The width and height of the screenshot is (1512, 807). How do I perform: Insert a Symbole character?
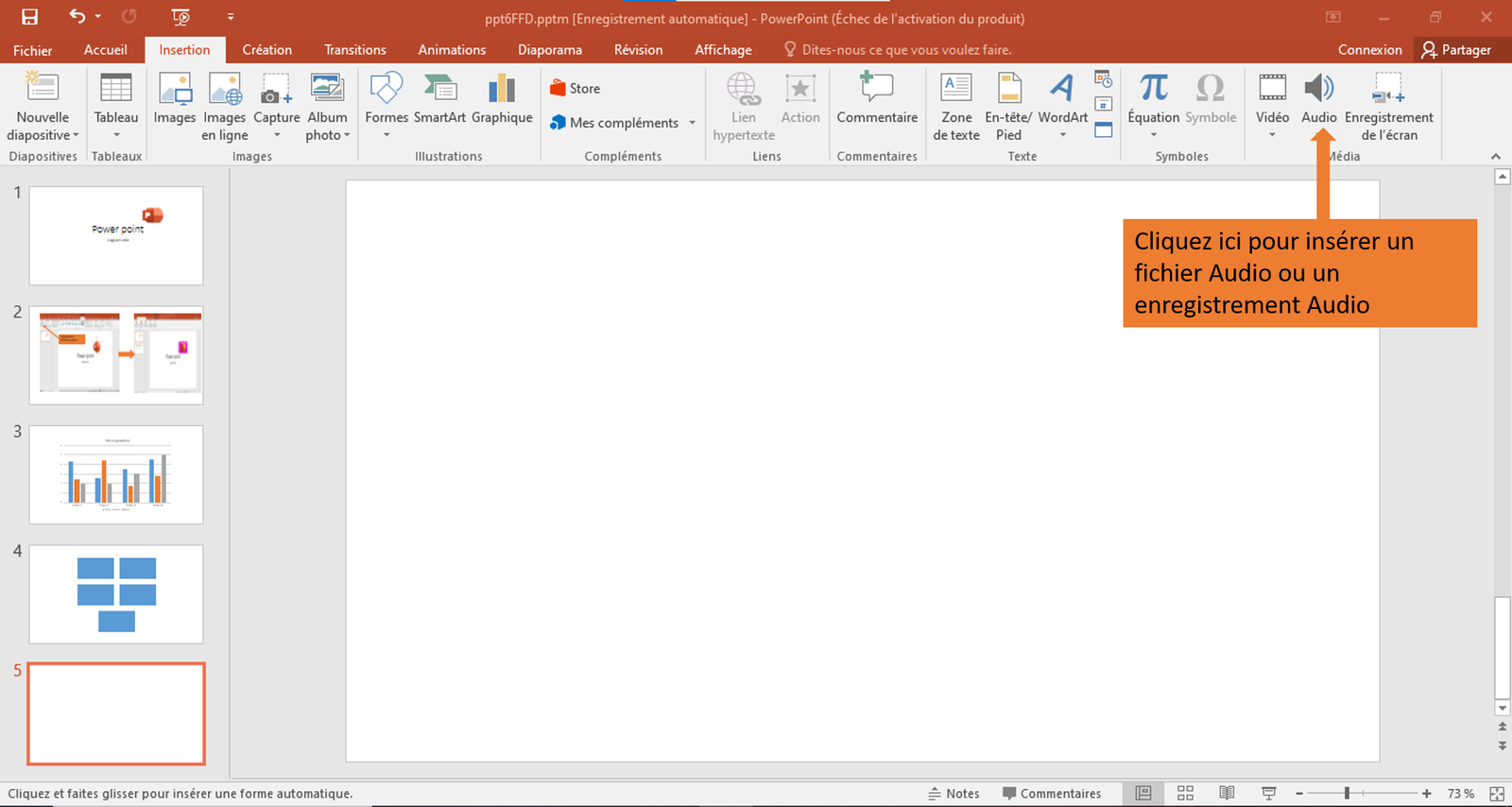(1211, 98)
